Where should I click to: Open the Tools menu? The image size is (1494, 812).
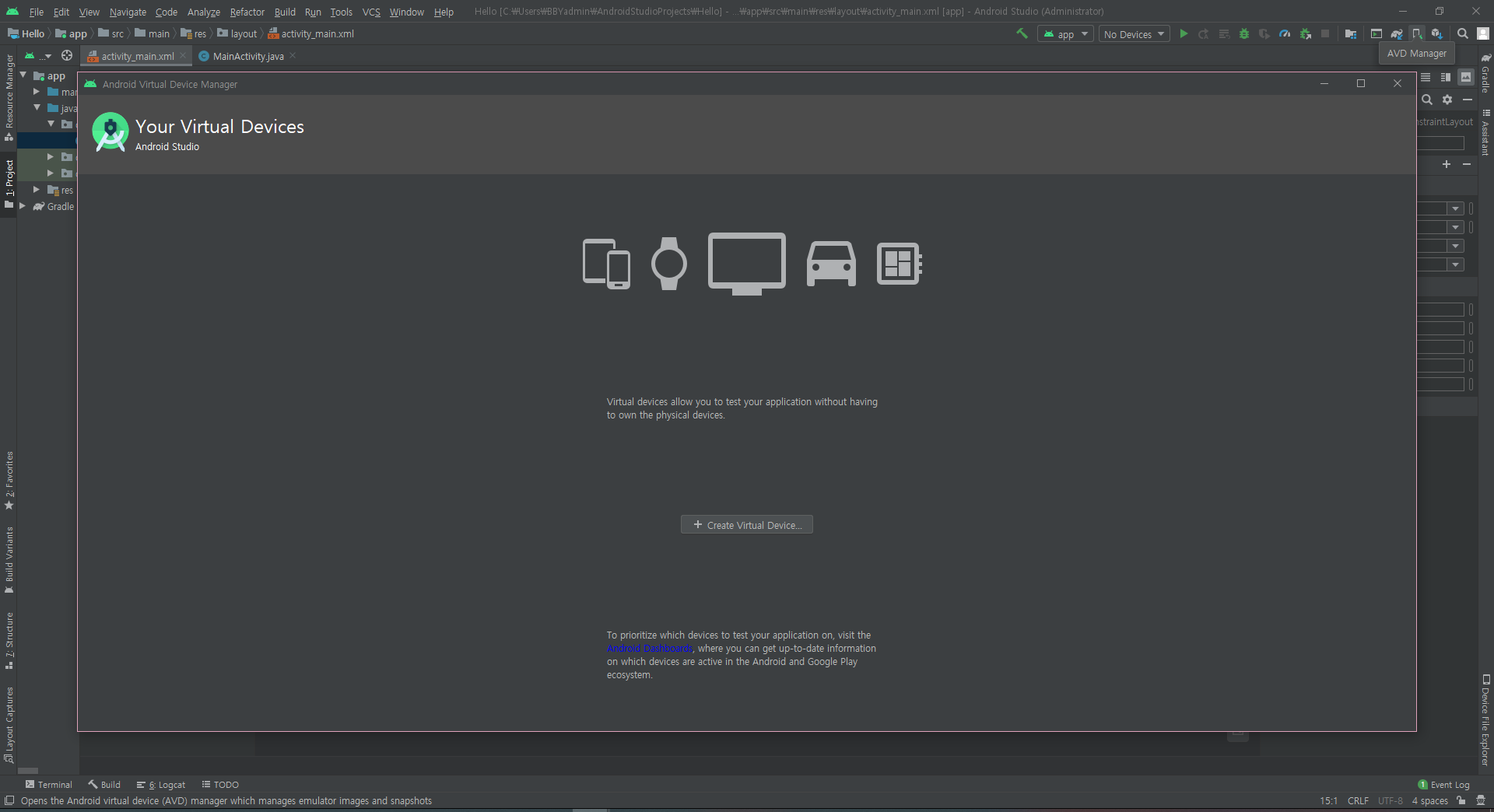tap(341, 12)
